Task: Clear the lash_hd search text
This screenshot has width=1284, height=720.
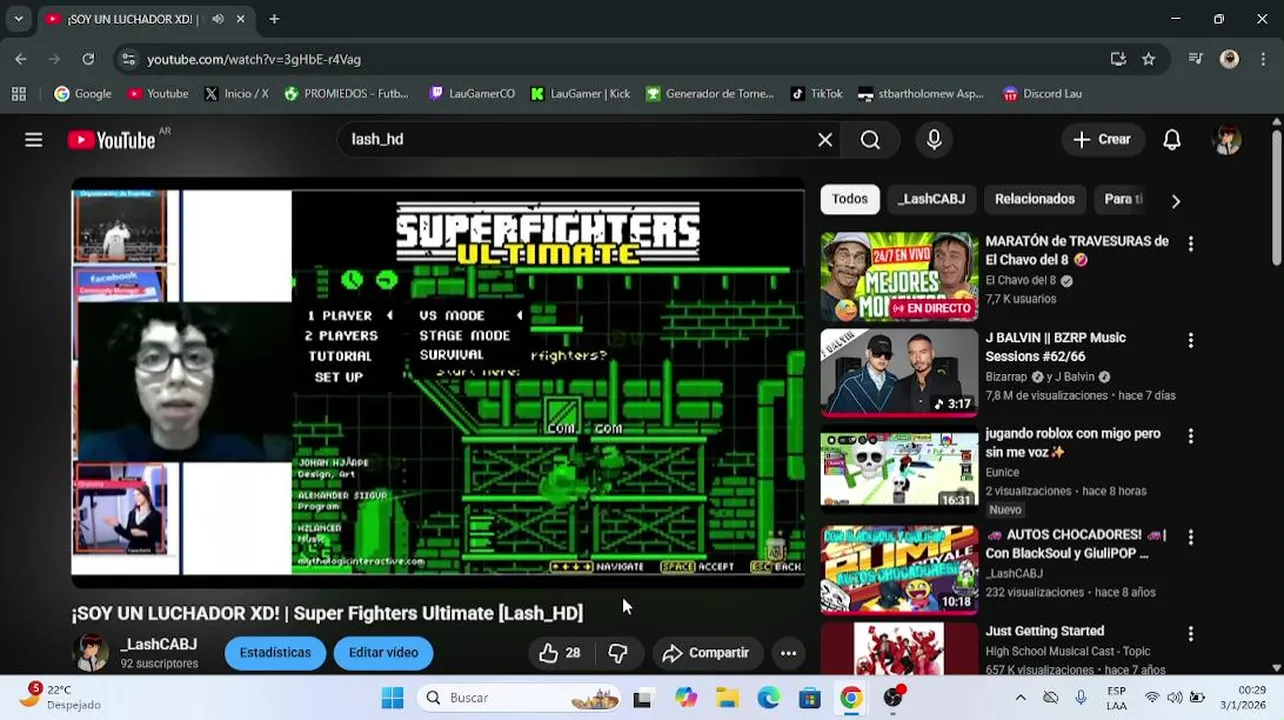Action: pos(825,140)
